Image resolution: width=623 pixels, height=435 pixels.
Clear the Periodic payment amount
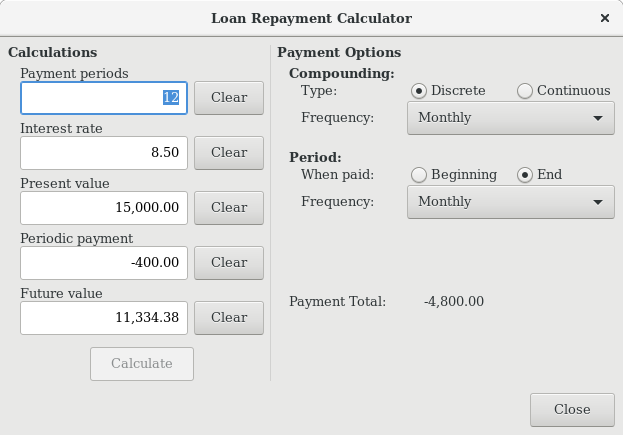point(228,263)
